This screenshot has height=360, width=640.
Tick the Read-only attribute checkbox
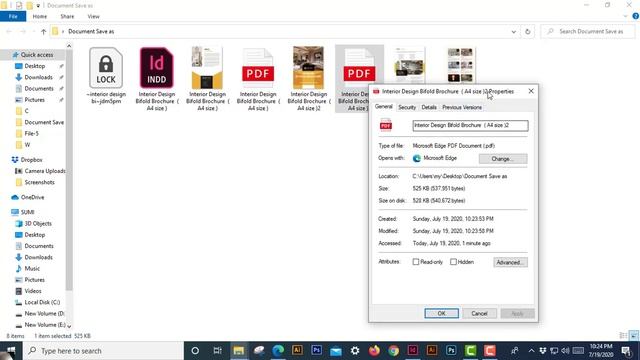pyautogui.click(x=416, y=262)
